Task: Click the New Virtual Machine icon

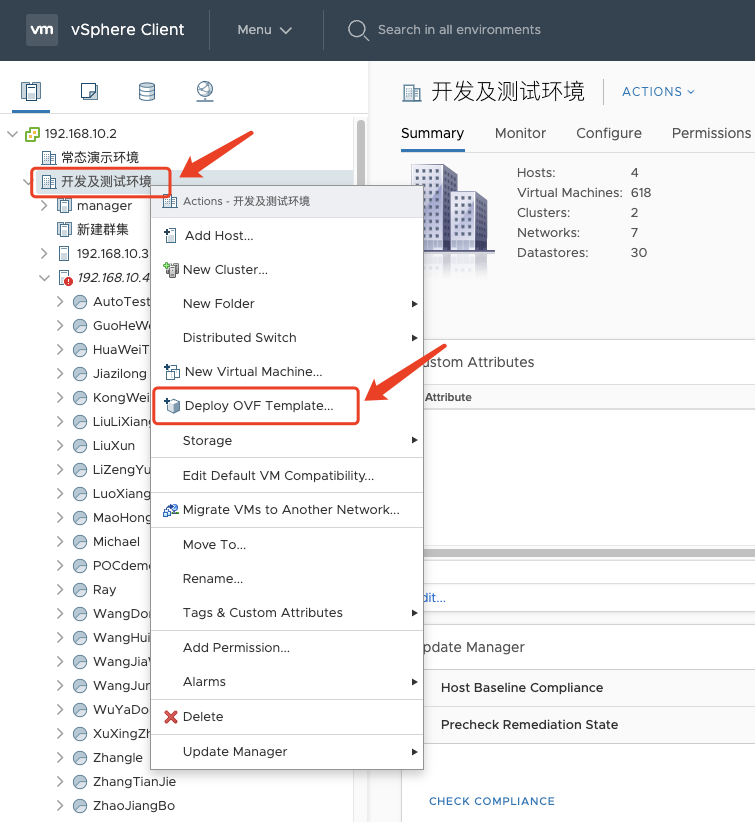Action: [171, 372]
